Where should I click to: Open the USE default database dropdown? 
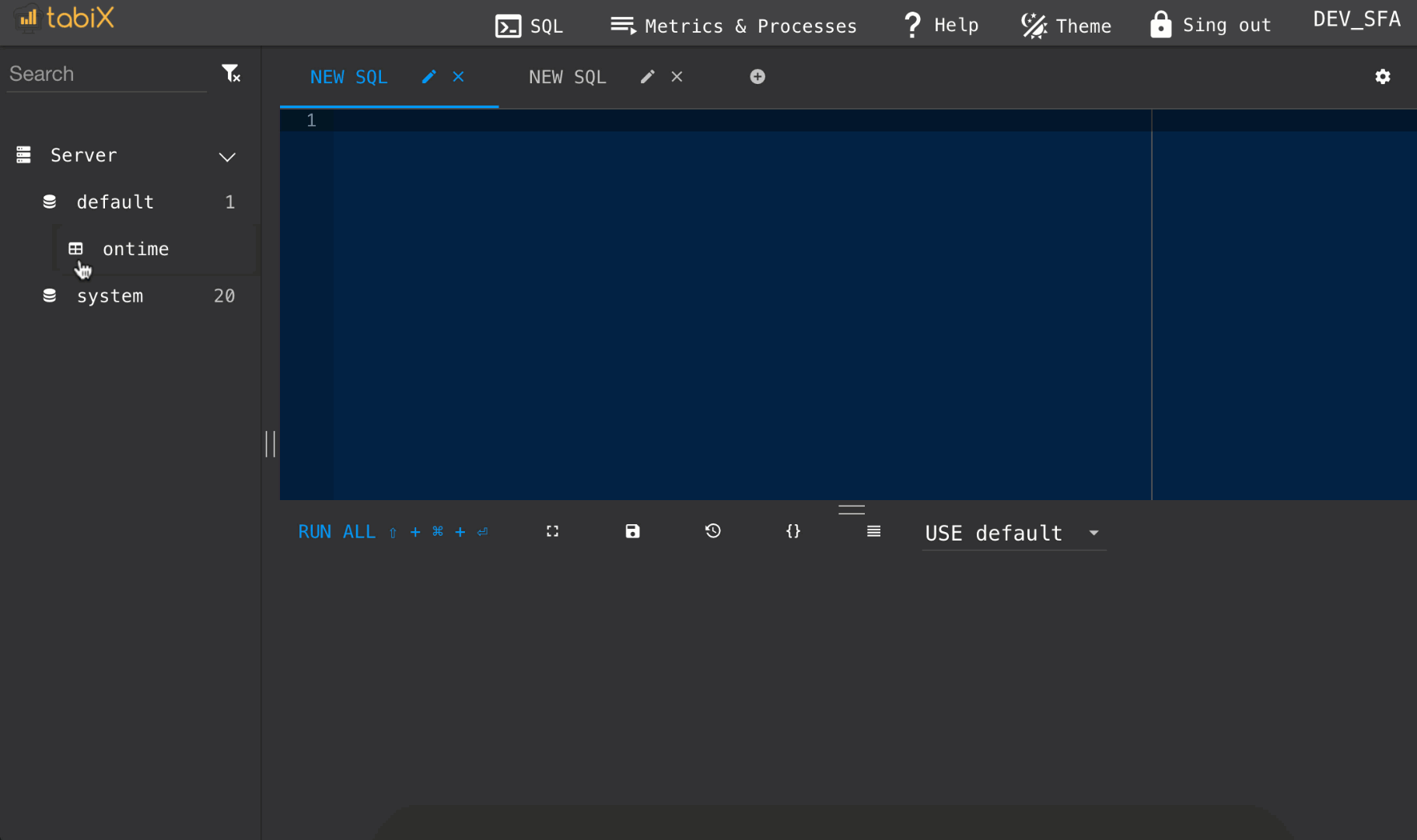[x=1013, y=534]
